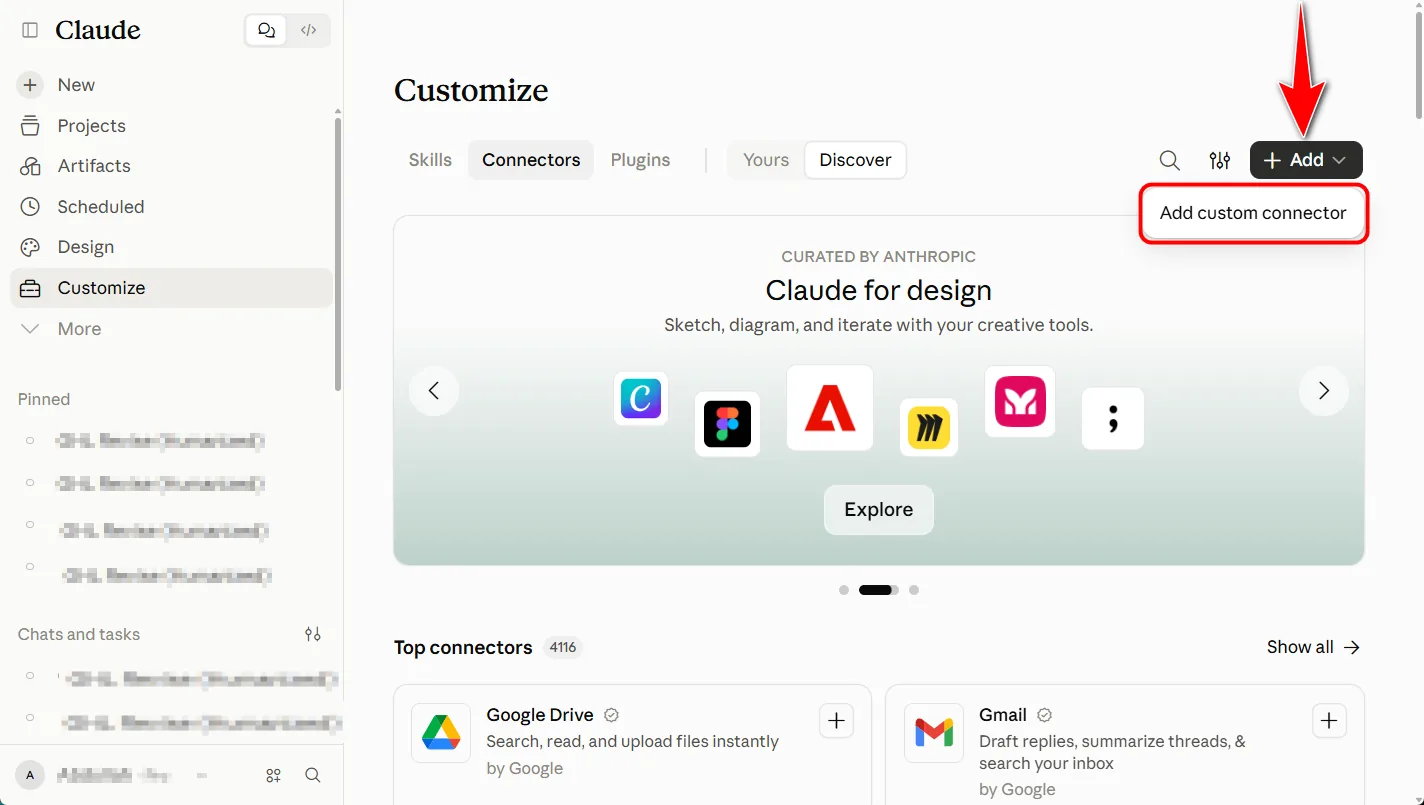Screen dimensions: 1424x805
Task: Collapse the sidebar panel icon
Action: tap(30, 30)
